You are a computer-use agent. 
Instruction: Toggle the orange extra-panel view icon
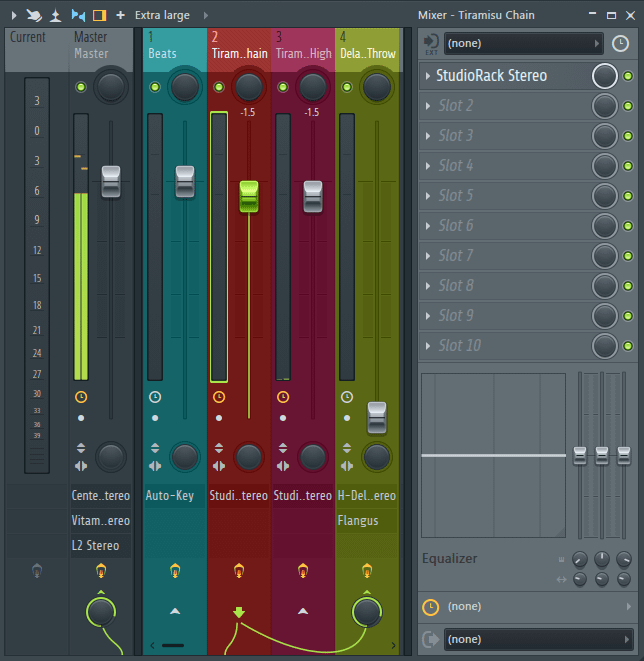99,16
